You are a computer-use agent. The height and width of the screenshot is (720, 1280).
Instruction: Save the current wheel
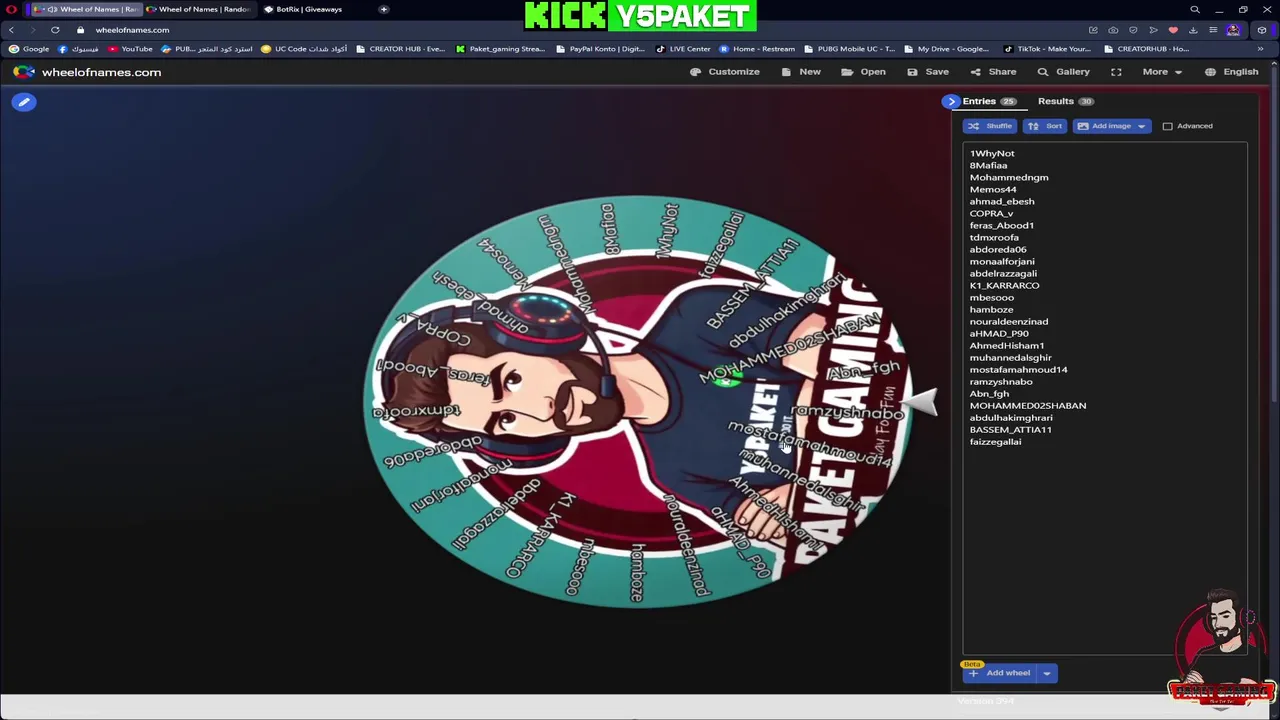click(928, 72)
